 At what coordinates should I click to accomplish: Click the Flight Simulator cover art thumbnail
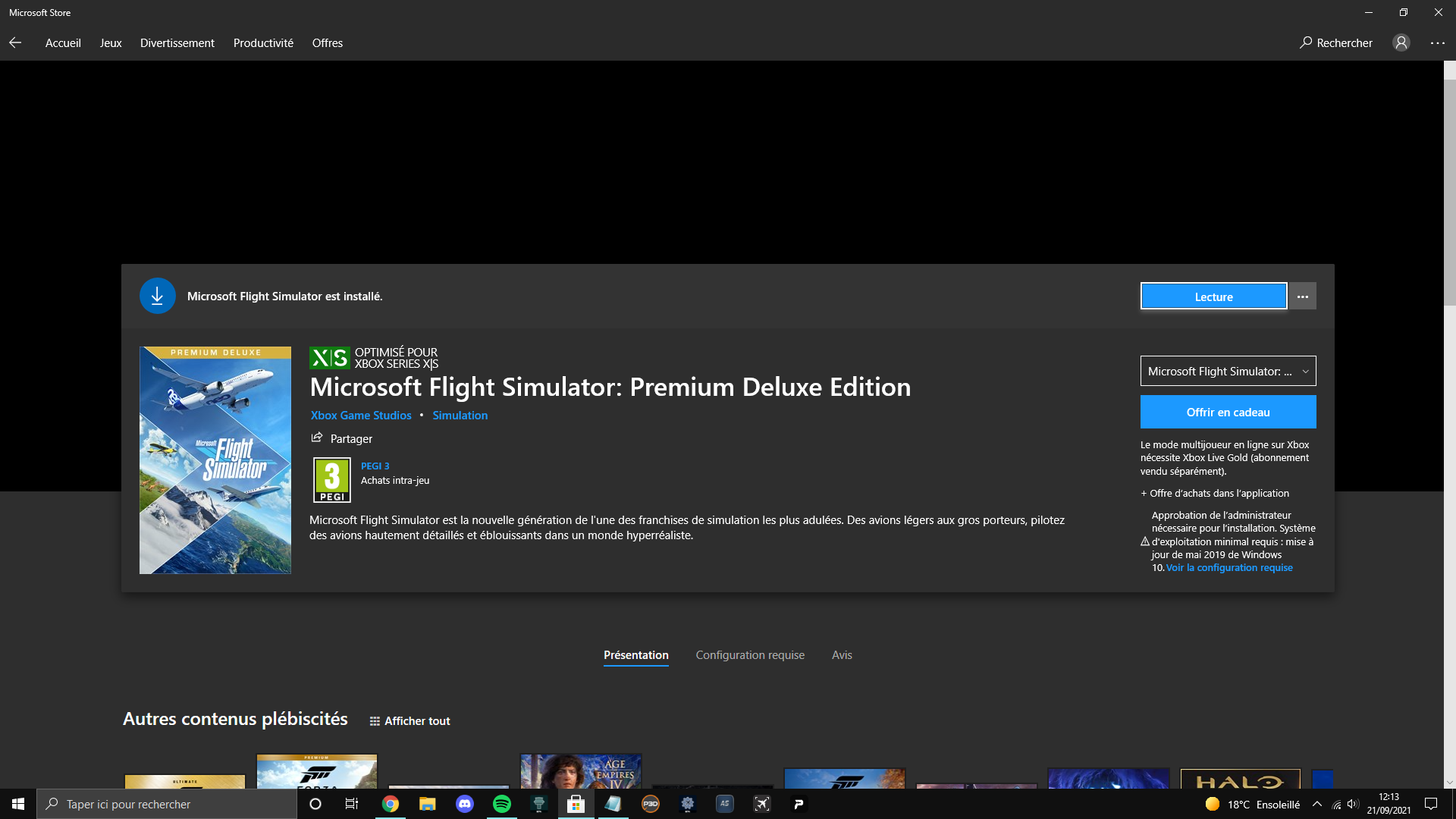coord(215,460)
